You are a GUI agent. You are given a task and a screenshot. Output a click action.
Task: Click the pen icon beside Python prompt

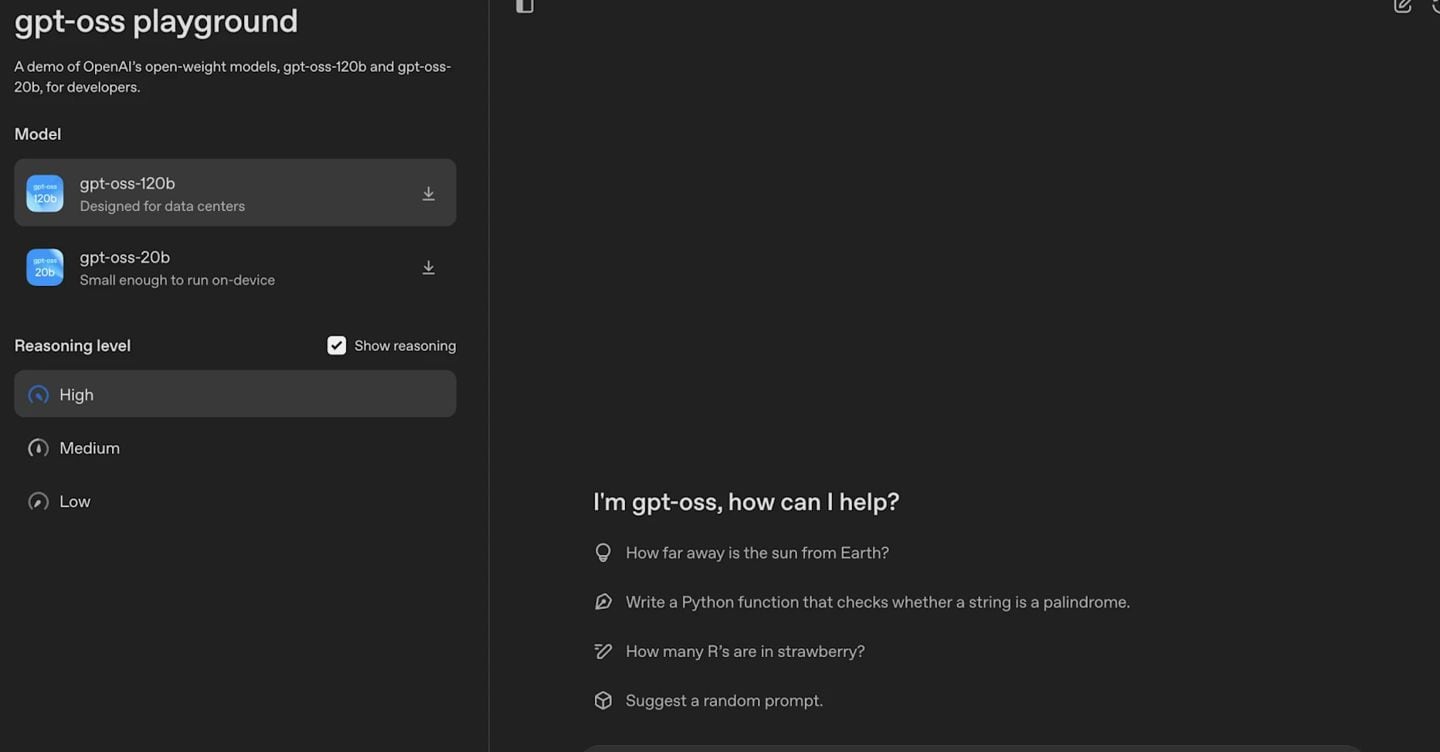[603, 602]
